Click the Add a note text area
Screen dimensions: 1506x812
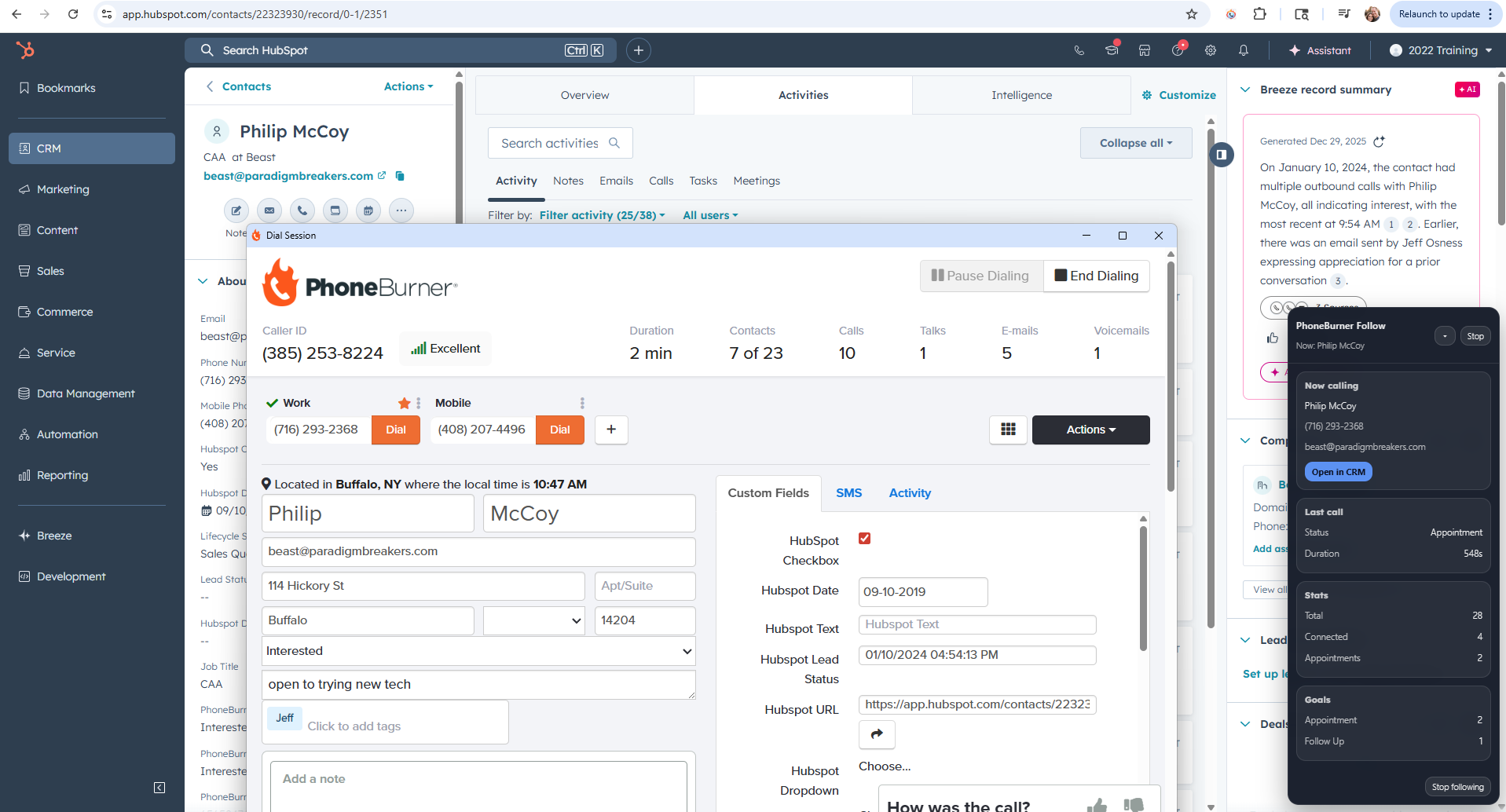tap(478, 786)
